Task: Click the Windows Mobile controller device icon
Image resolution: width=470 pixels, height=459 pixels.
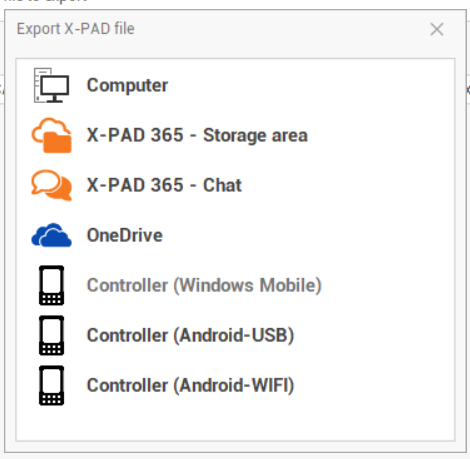Action: click(51, 285)
